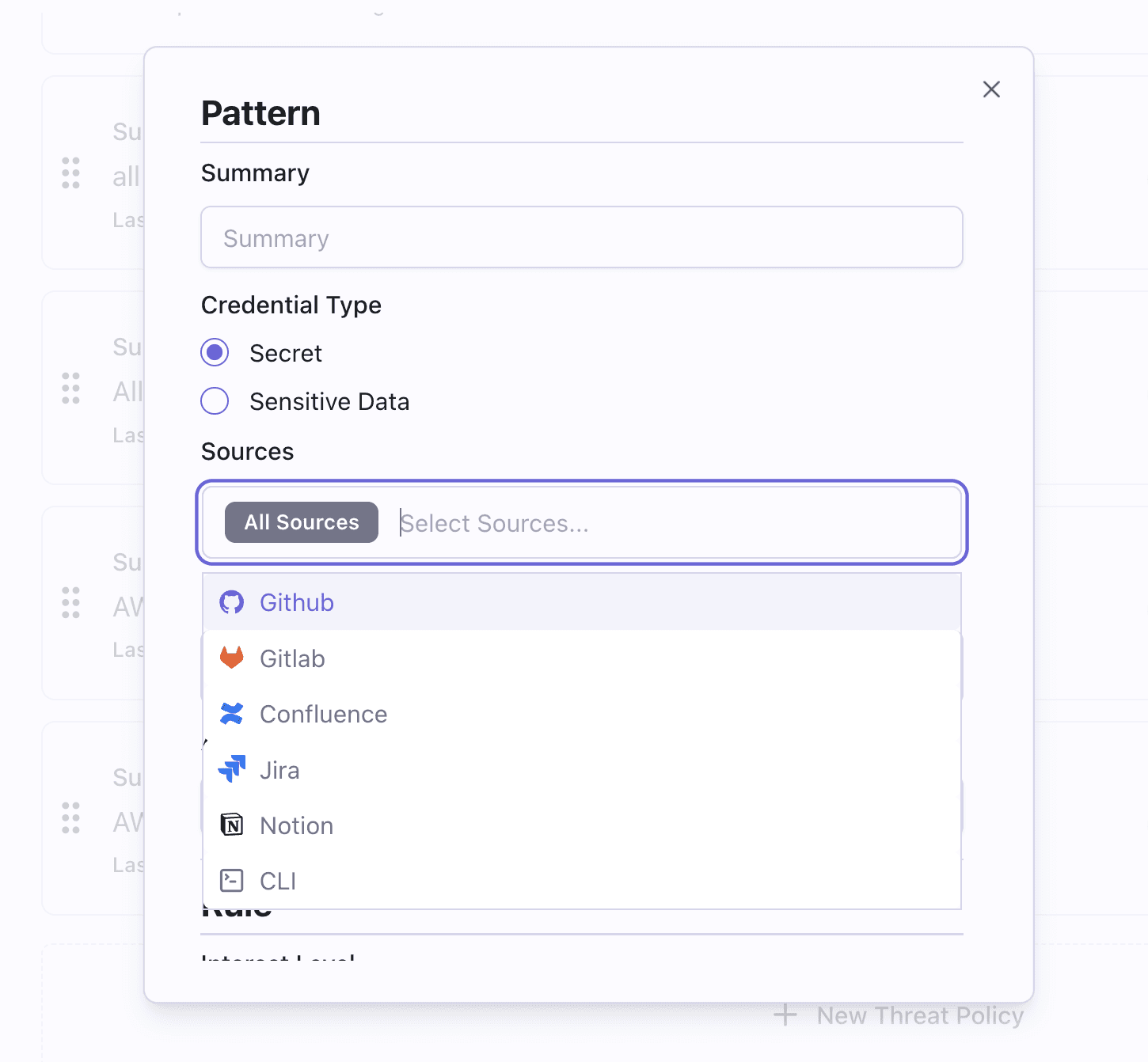The width and height of the screenshot is (1148, 1062).
Task: Click the Github logo in the source list
Action: (232, 602)
